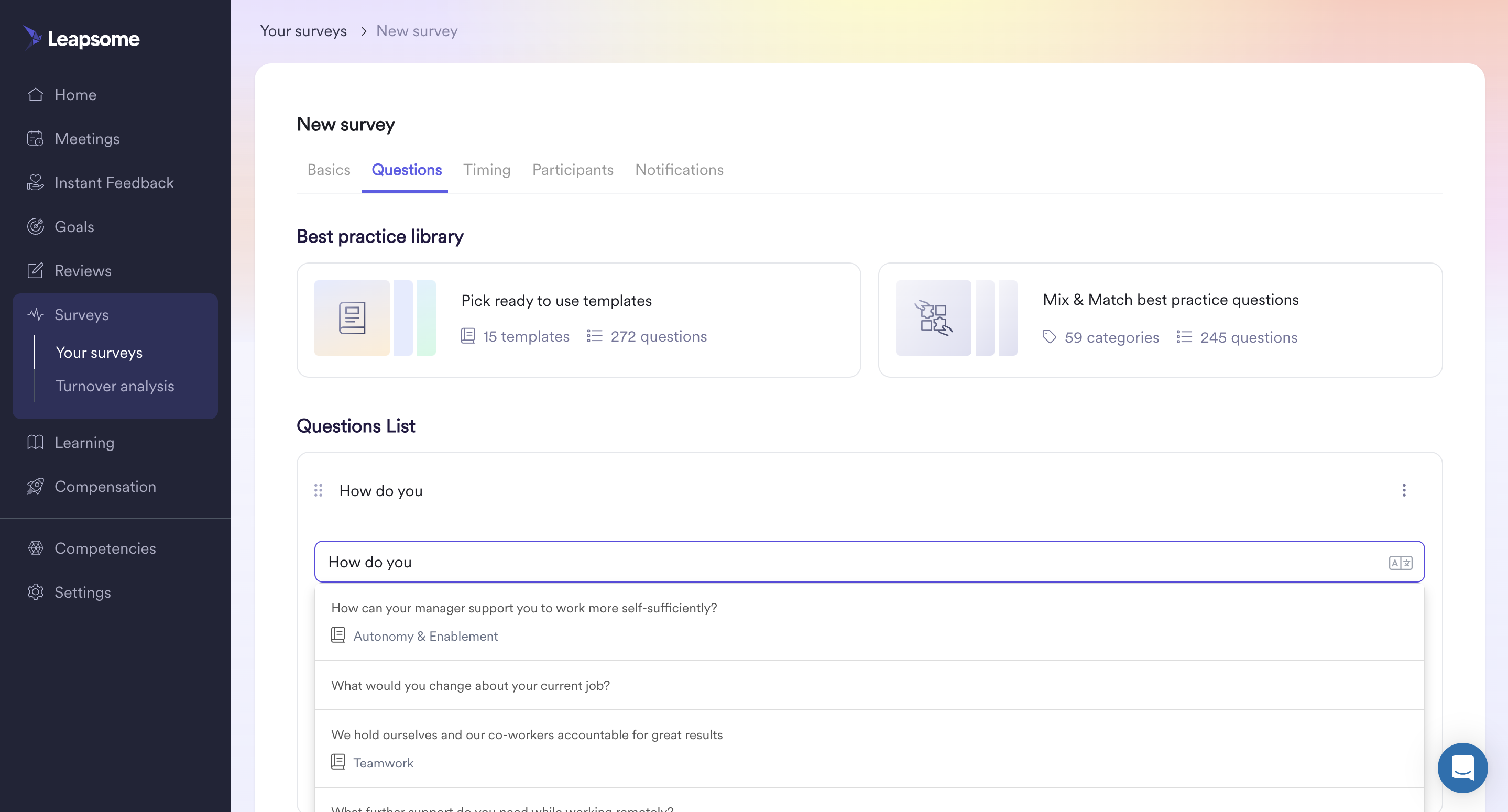Click the book icon beside '15 templates'

(x=468, y=336)
